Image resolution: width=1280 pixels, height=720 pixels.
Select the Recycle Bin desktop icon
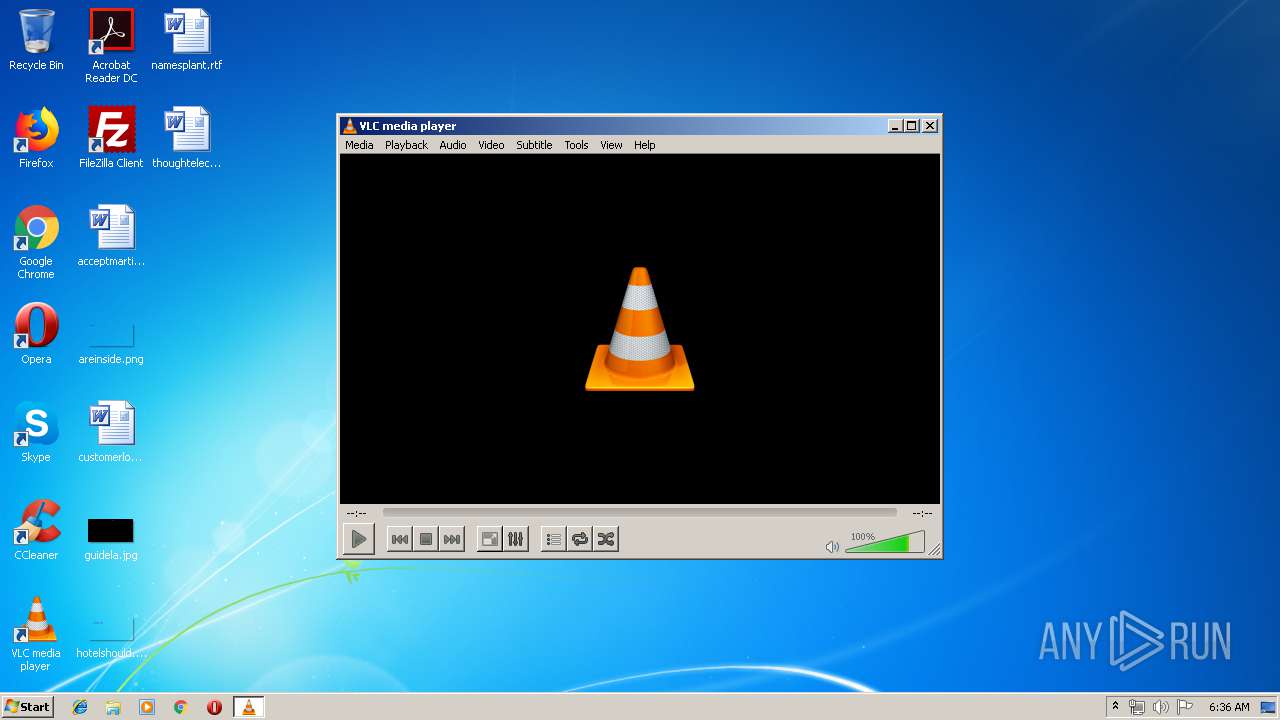pos(36,41)
